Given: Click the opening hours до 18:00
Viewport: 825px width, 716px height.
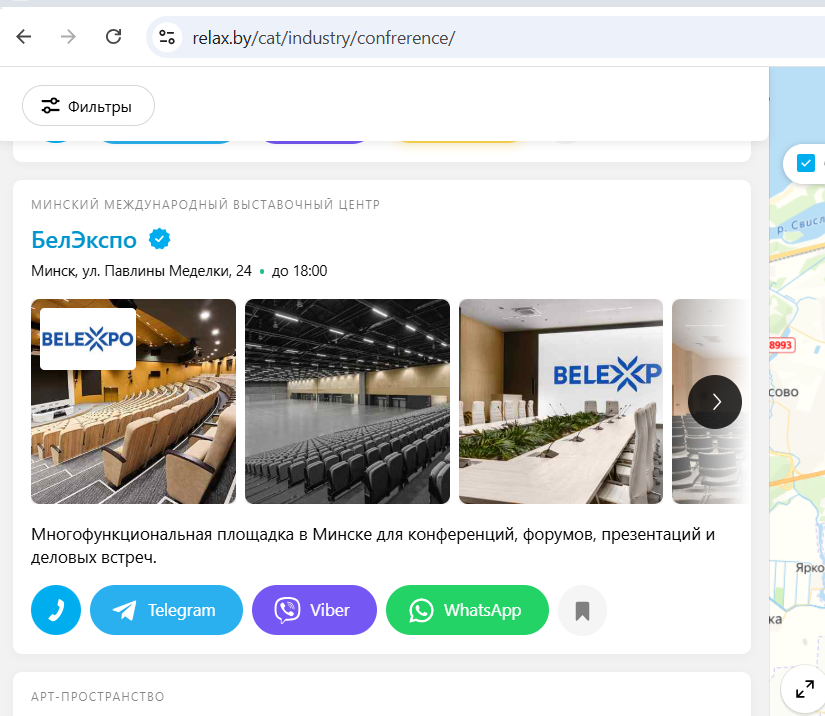Looking at the screenshot, I should point(299,271).
